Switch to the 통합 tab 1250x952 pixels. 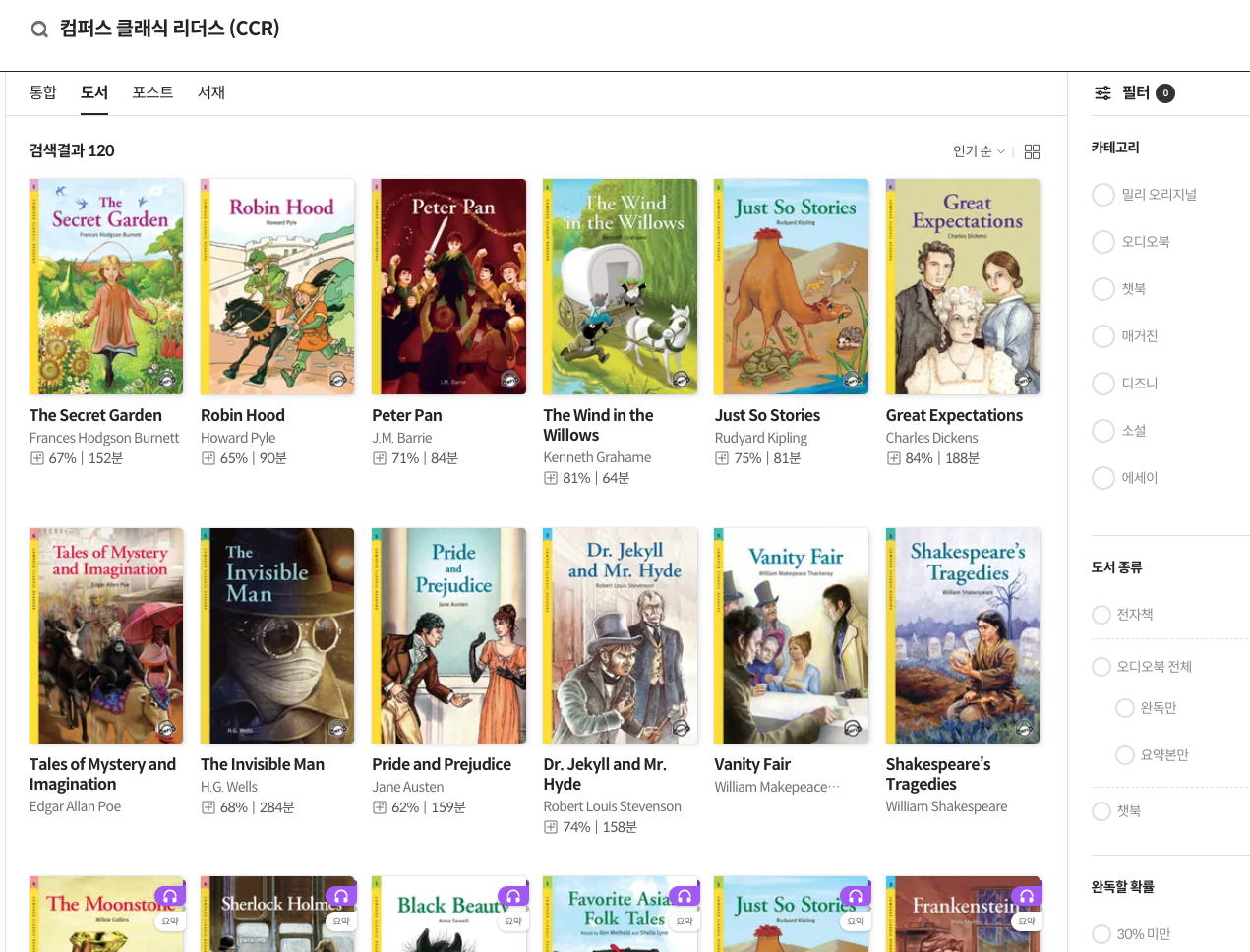click(43, 92)
